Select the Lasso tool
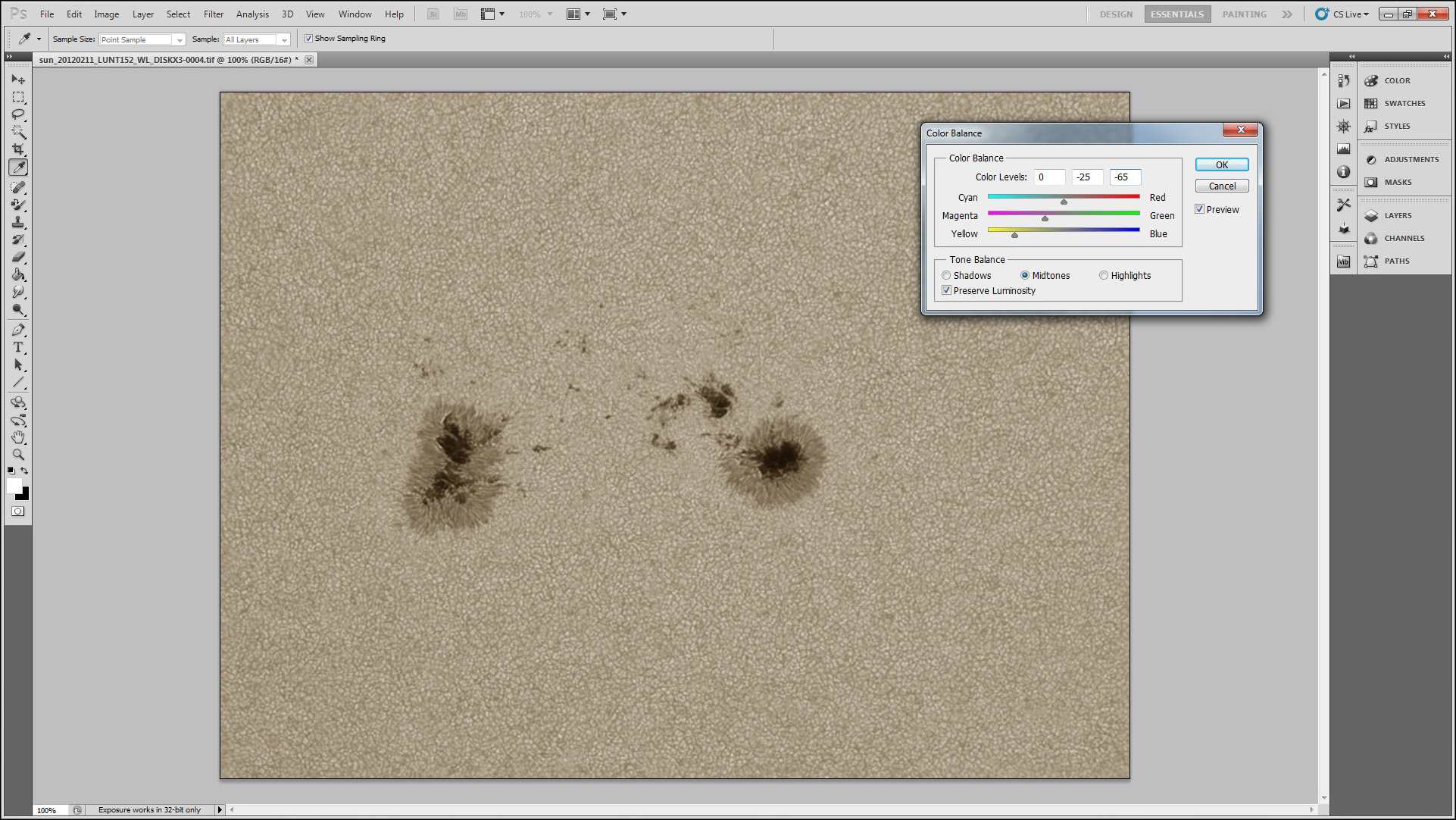The width and height of the screenshot is (1456, 820). coord(18,114)
